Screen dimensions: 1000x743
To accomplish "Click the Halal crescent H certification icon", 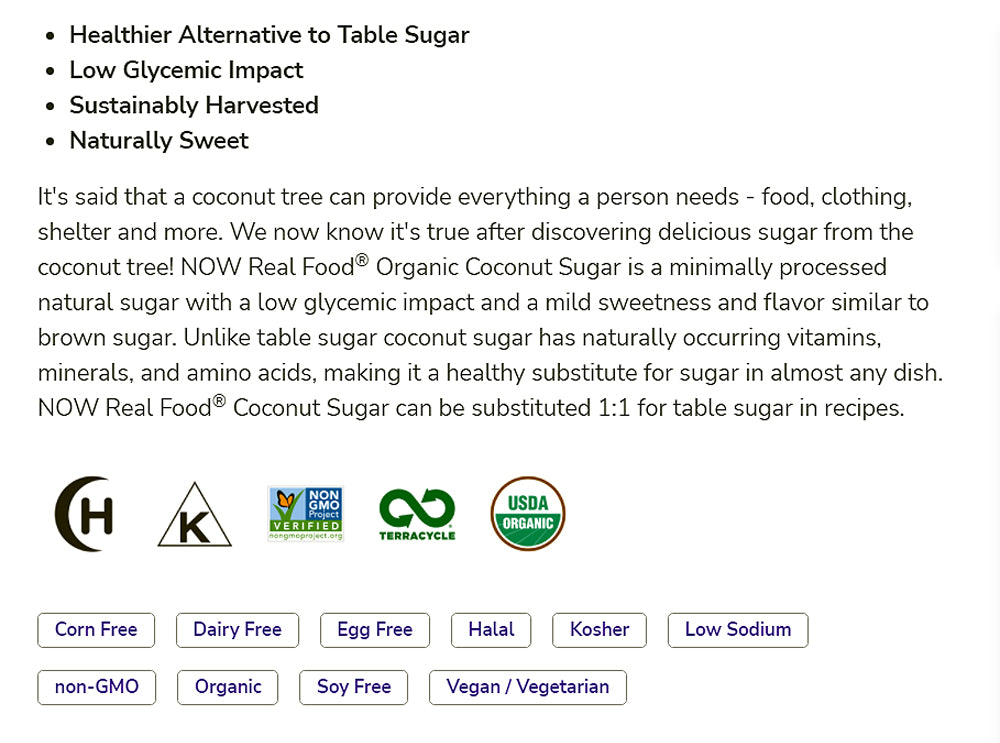I will coord(84,514).
